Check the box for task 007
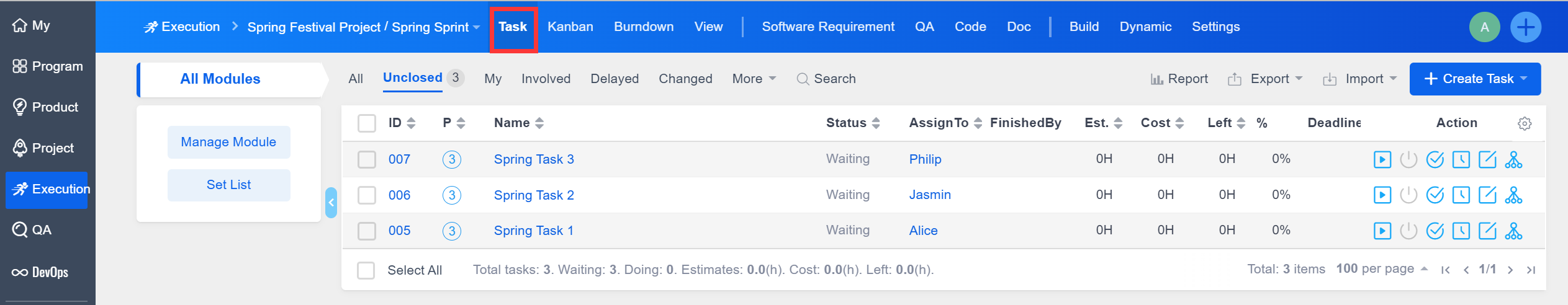The height and width of the screenshot is (305, 1568). click(367, 160)
